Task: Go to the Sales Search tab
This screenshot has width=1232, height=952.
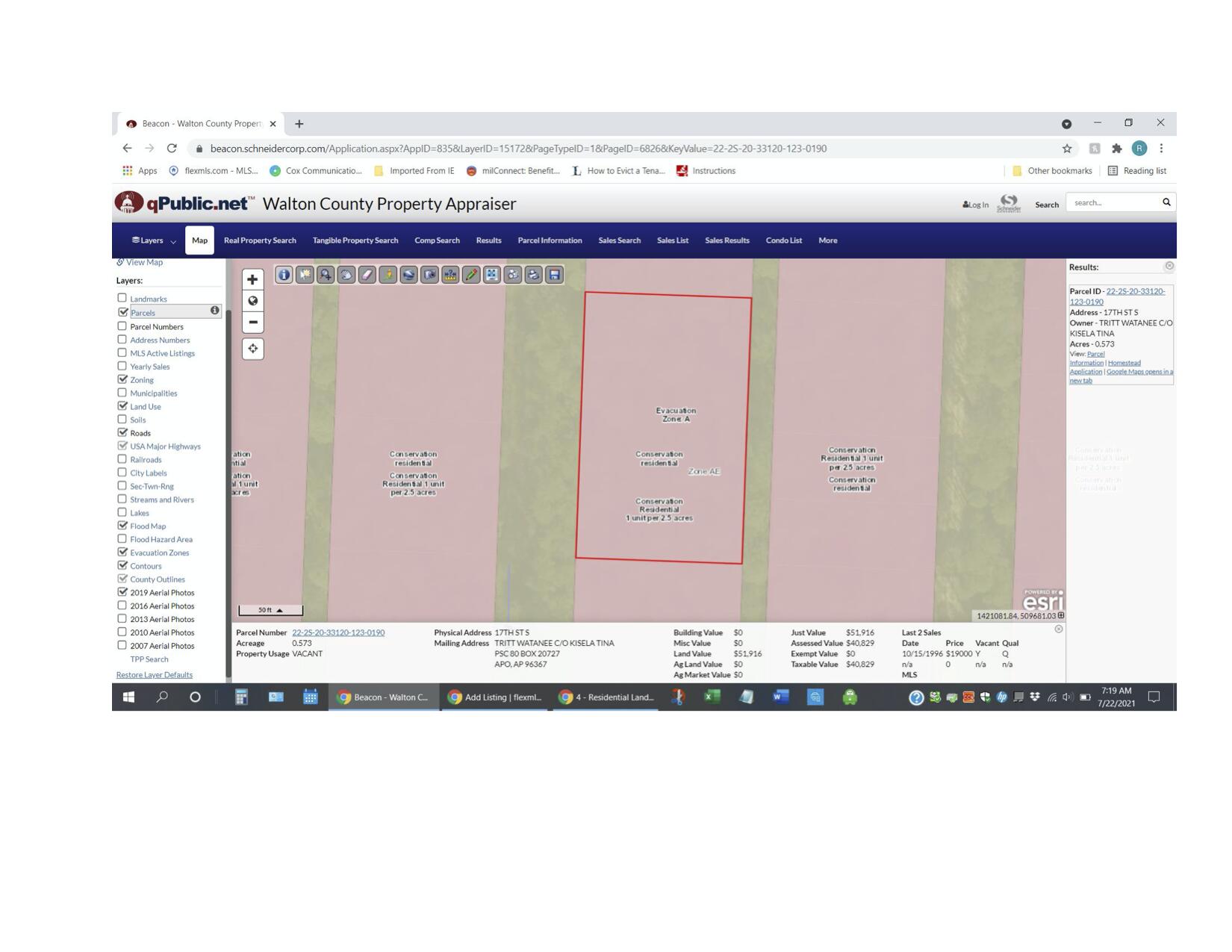Action: click(x=619, y=240)
